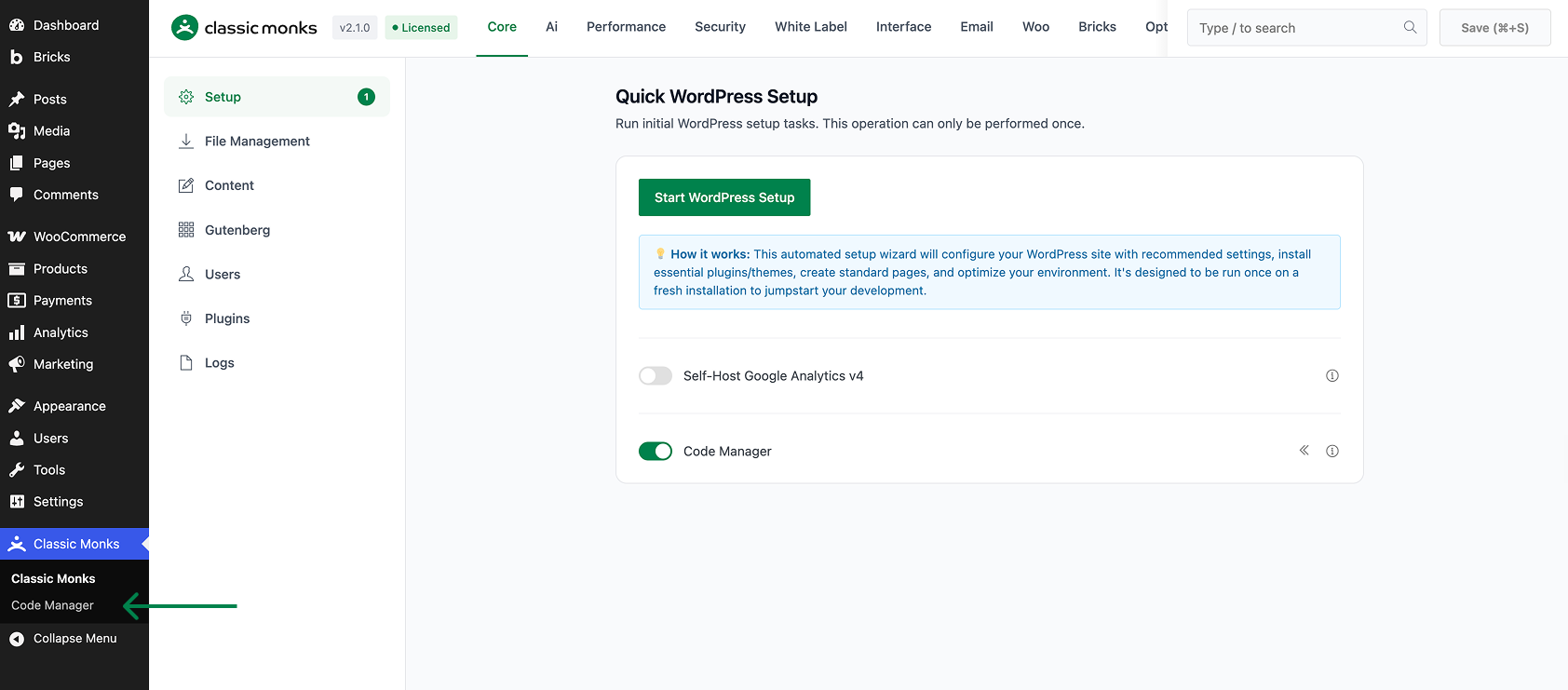Select the Woo tab
This screenshot has height=690, width=1568.
pyautogui.click(x=1035, y=27)
